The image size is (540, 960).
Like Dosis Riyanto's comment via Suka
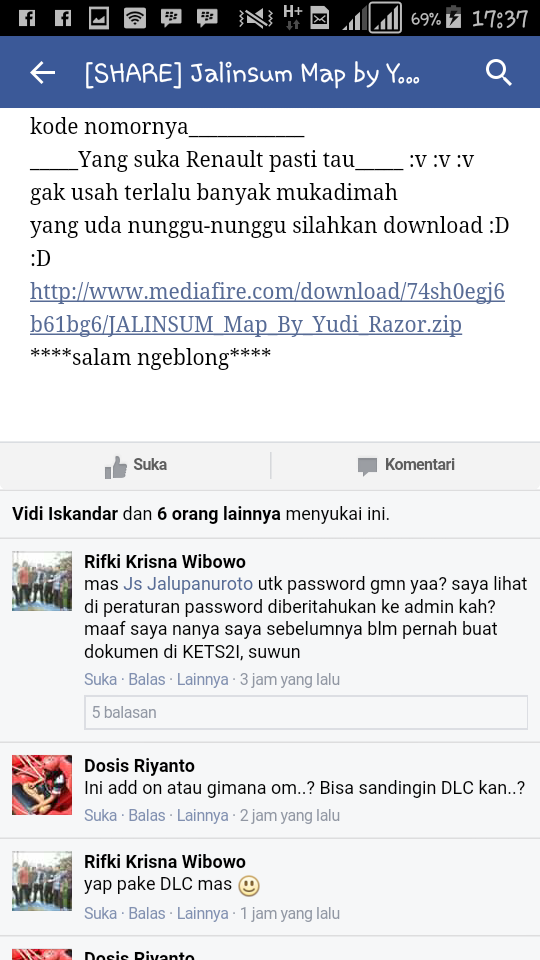point(100,815)
